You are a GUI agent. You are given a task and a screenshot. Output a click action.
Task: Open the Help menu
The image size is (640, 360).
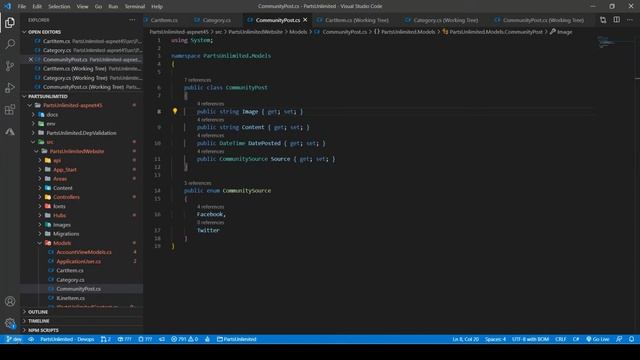pos(157,7)
